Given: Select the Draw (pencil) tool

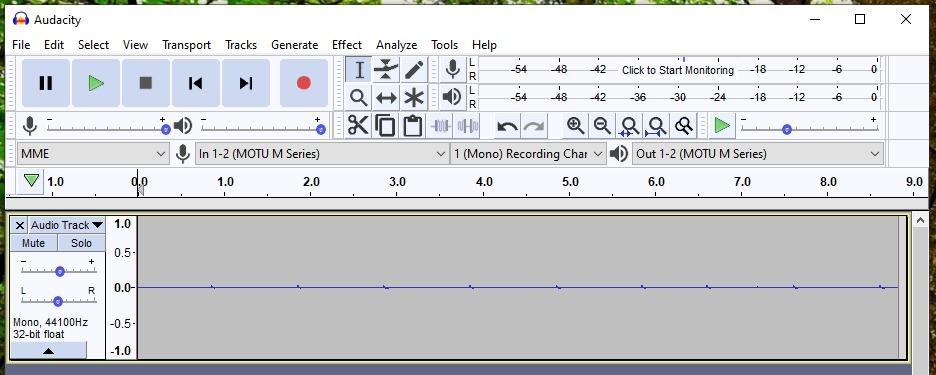Looking at the screenshot, I should click(414, 70).
